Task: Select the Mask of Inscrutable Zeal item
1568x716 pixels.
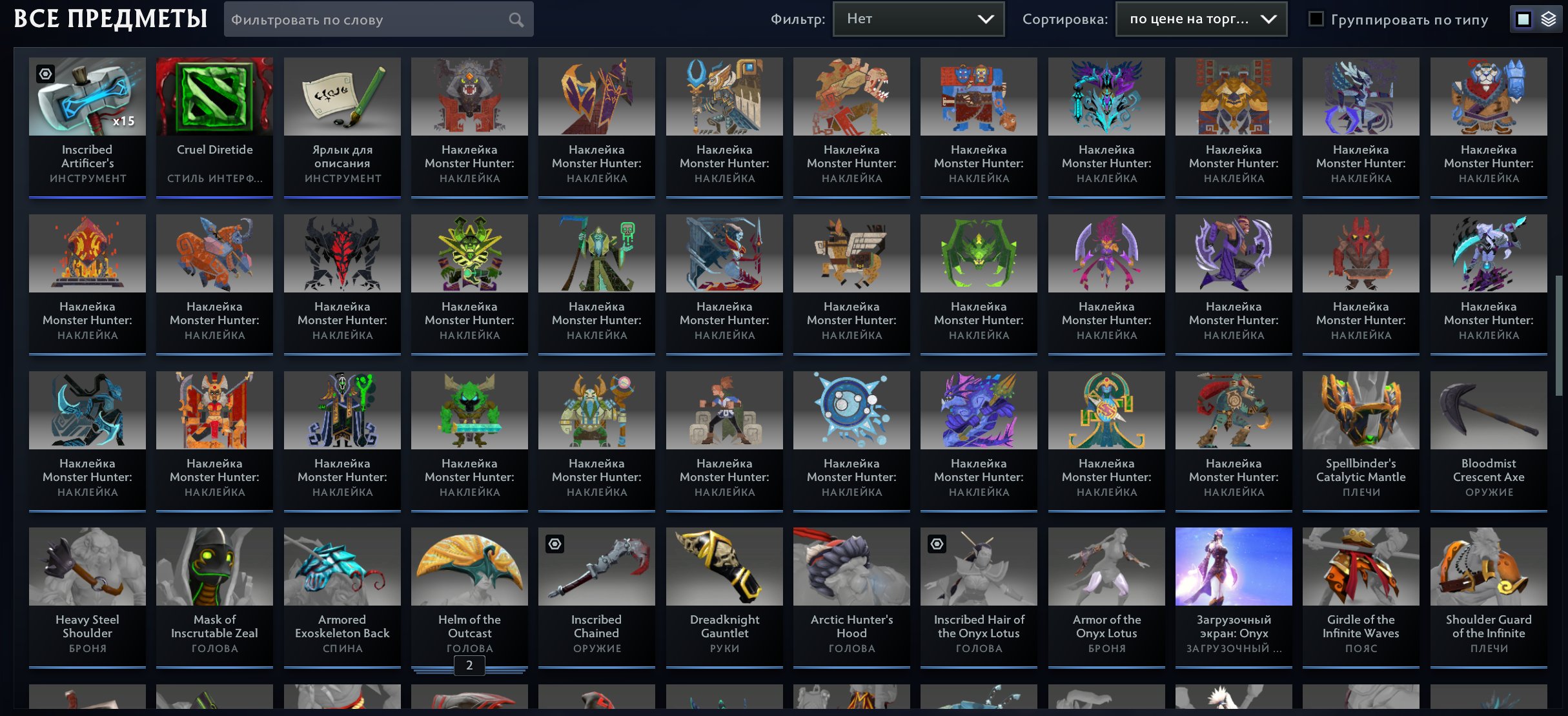Action: point(214,597)
